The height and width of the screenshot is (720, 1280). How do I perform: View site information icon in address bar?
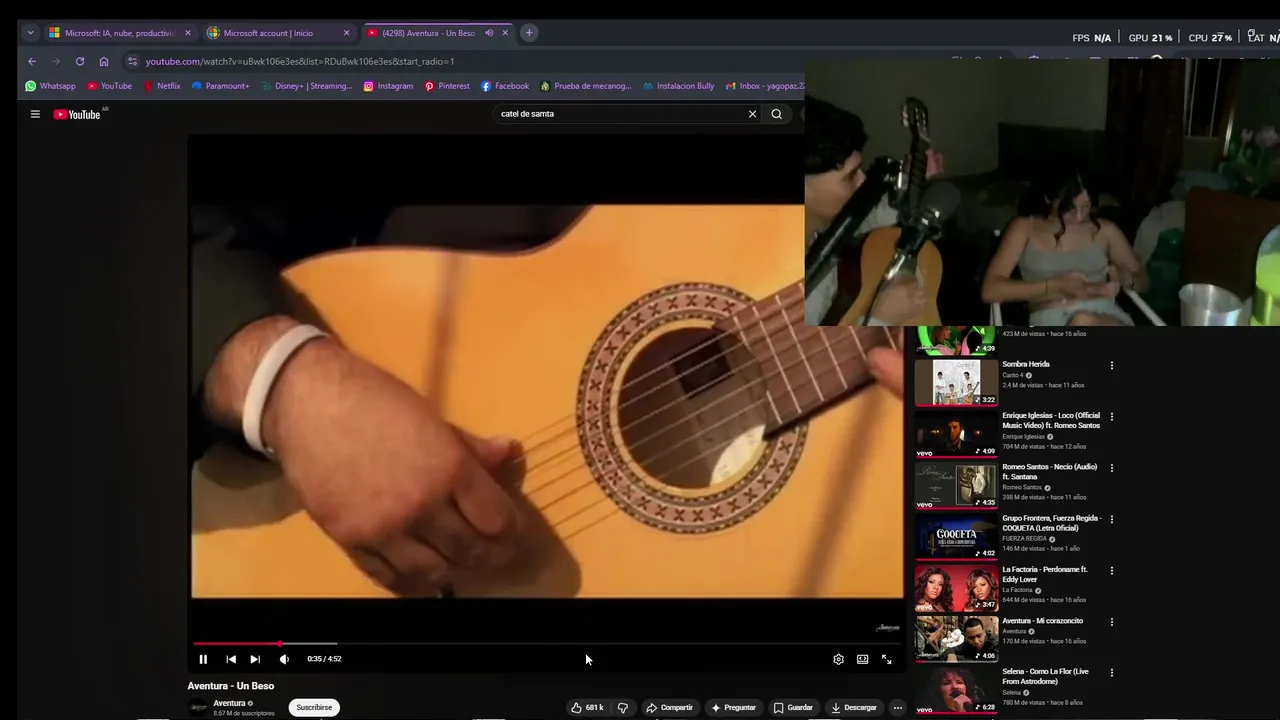132,61
